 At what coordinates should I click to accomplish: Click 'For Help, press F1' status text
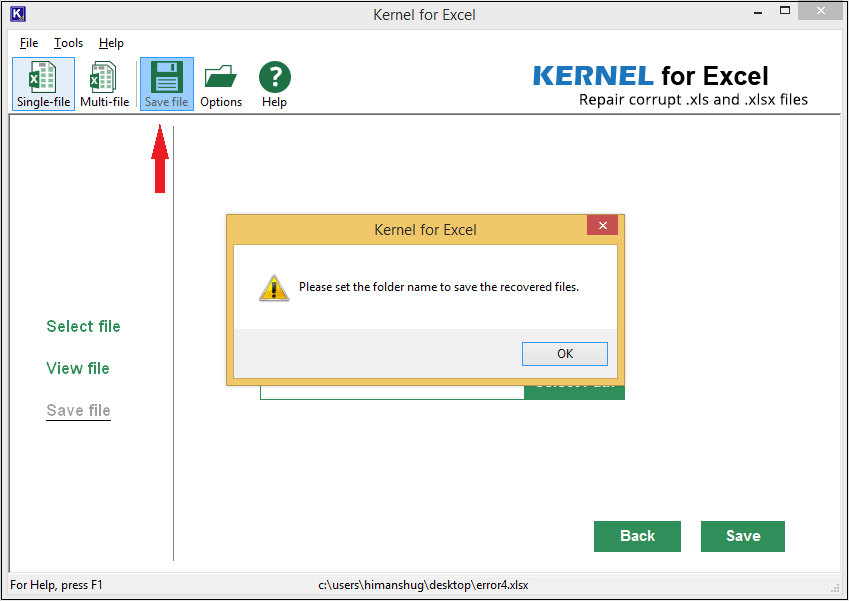click(x=56, y=585)
